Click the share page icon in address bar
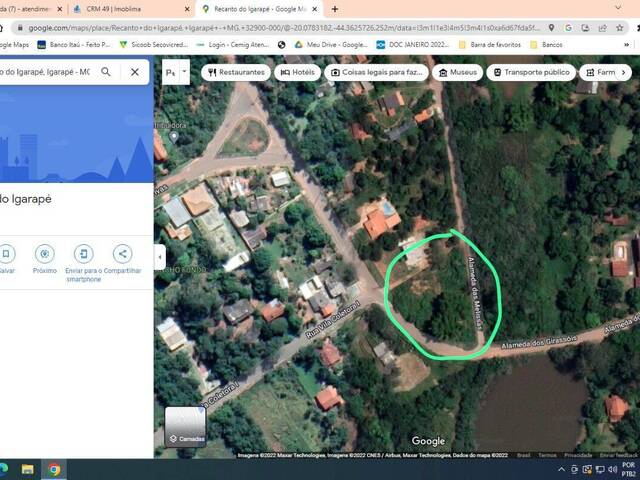 (x=602, y=28)
